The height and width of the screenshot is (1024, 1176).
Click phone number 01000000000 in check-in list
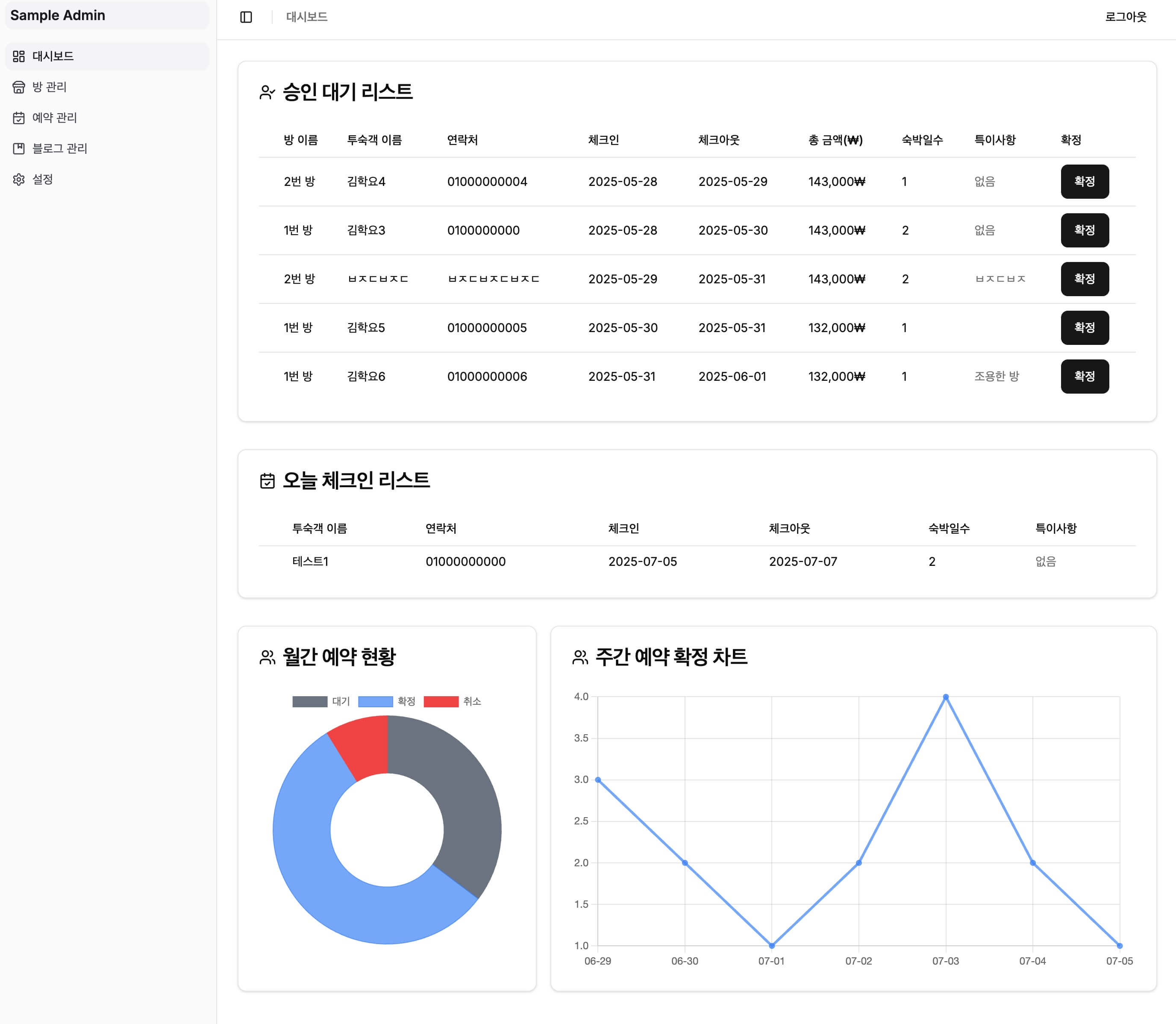click(x=466, y=562)
